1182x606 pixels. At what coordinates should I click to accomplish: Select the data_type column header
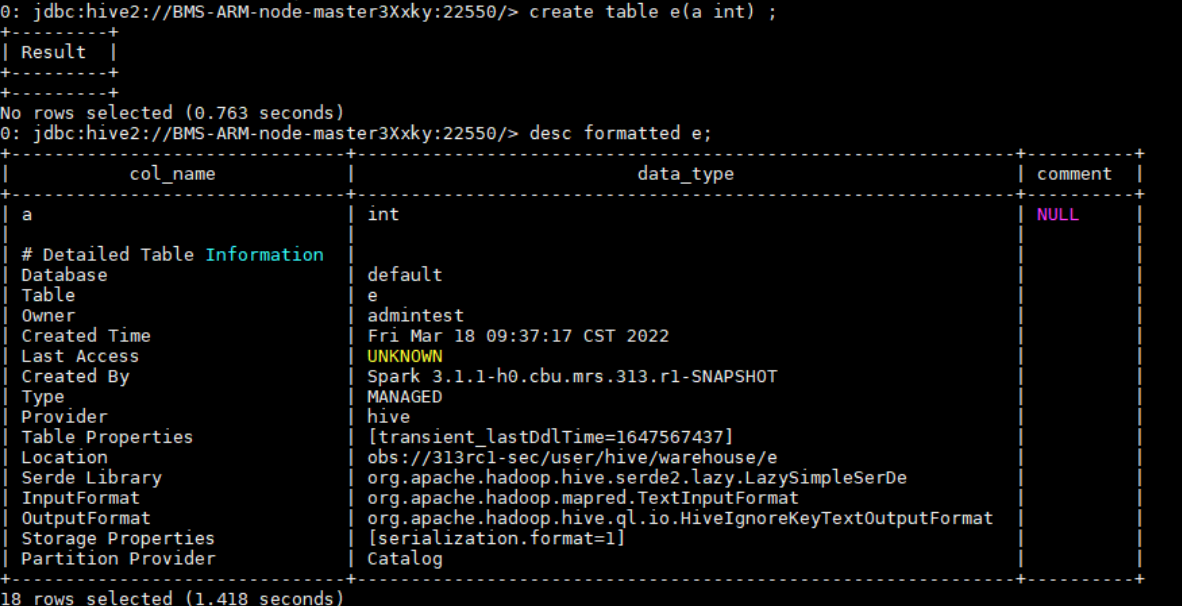coord(685,174)
